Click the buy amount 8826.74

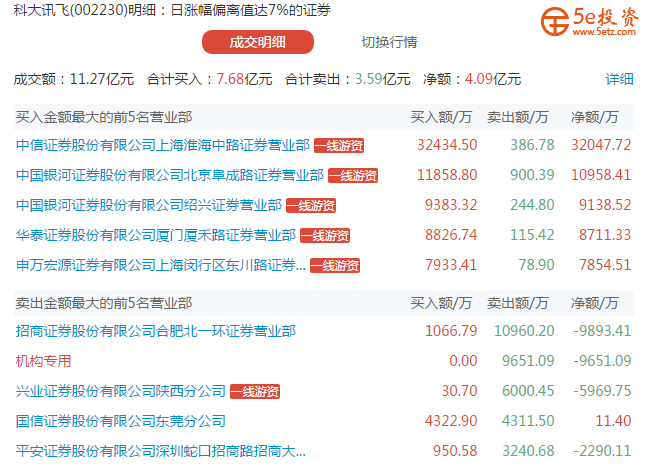[451, 235]
